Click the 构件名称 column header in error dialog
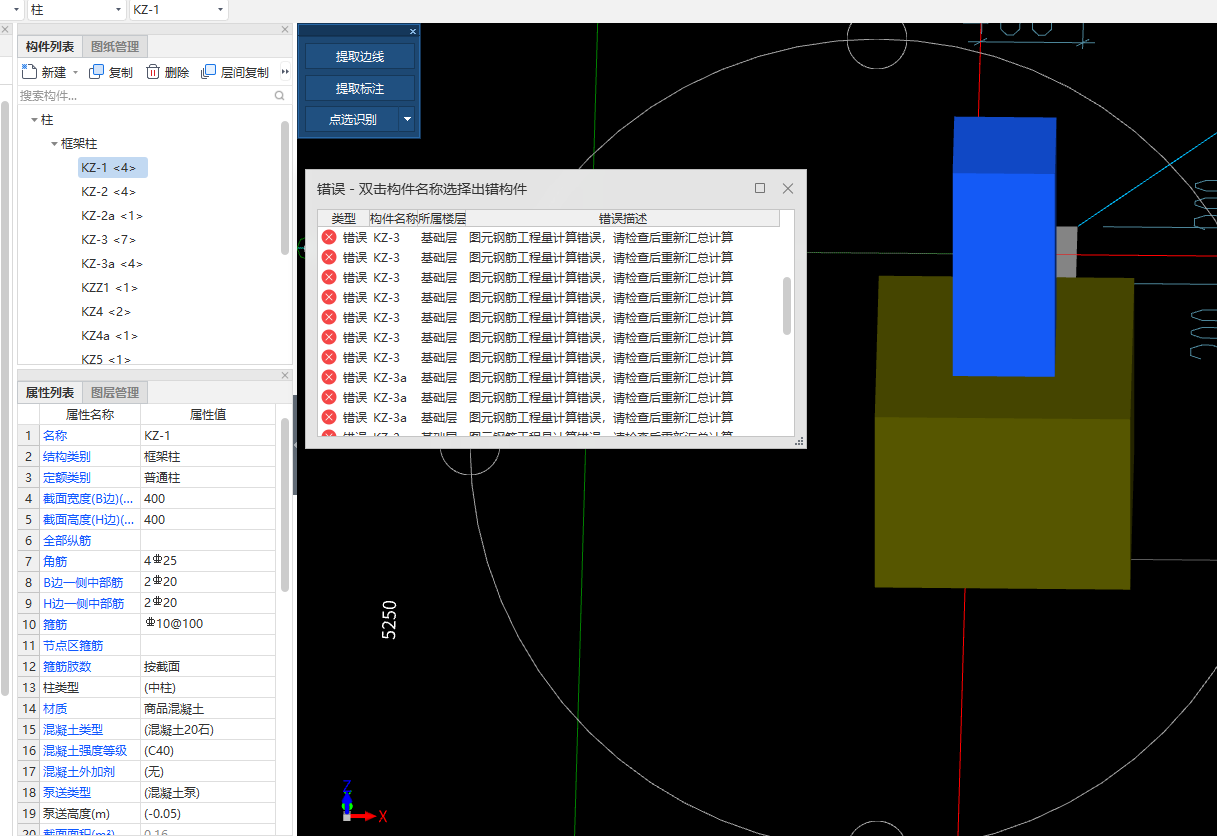 pyautogui.click(x=393, y=218)
